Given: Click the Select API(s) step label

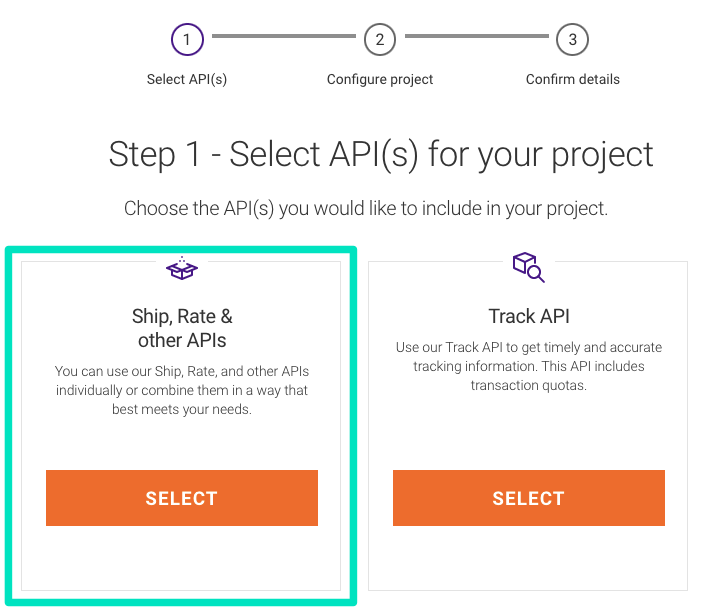Looking at the screenshot, I should pos(187,79).
